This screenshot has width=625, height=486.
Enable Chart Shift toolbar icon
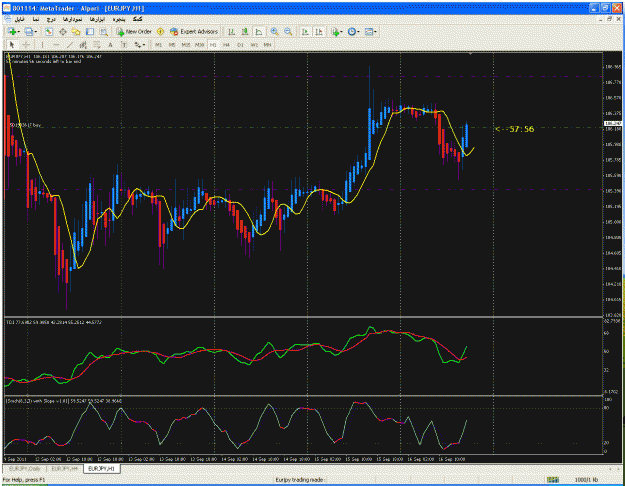(319, 31)
